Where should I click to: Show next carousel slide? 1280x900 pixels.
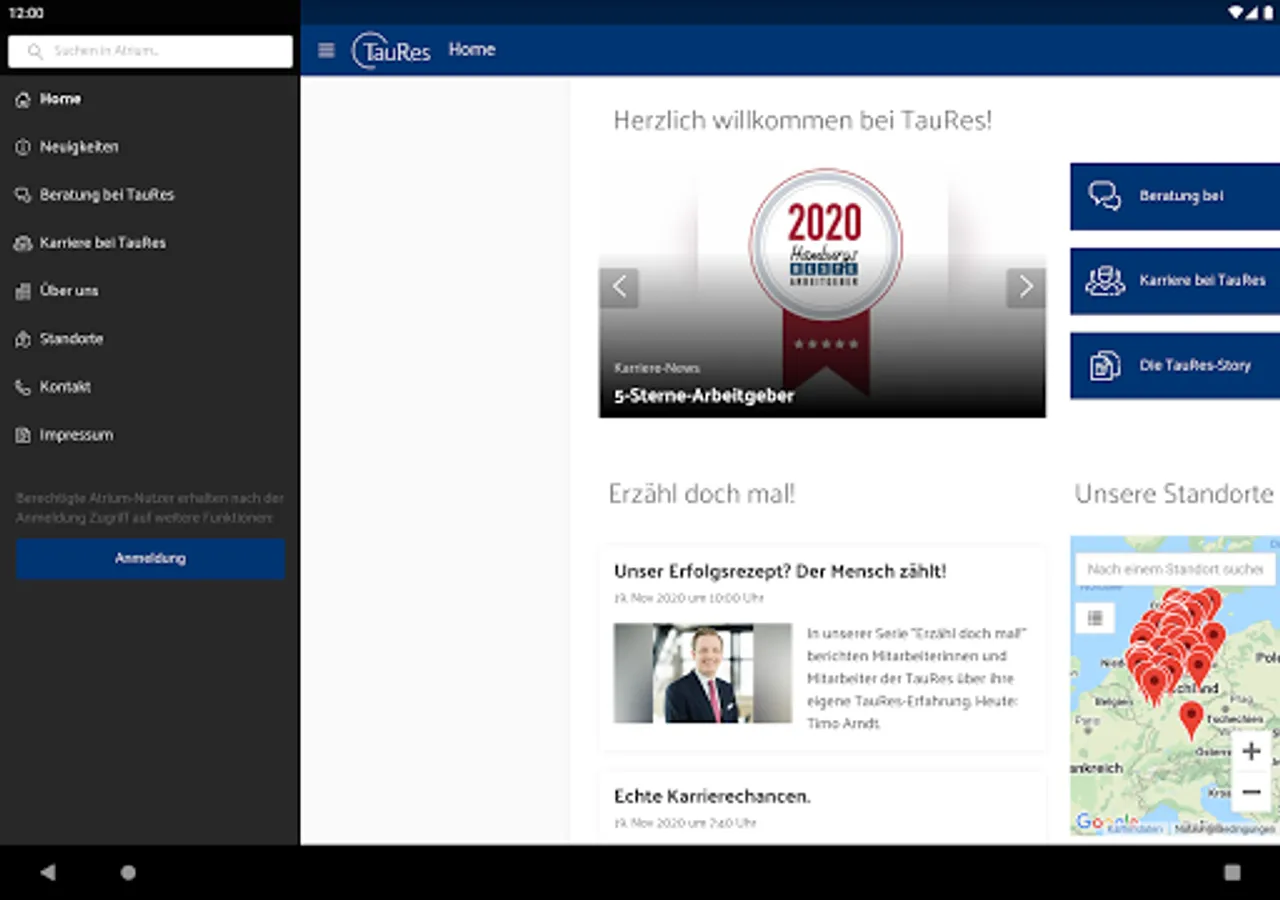1026,288
